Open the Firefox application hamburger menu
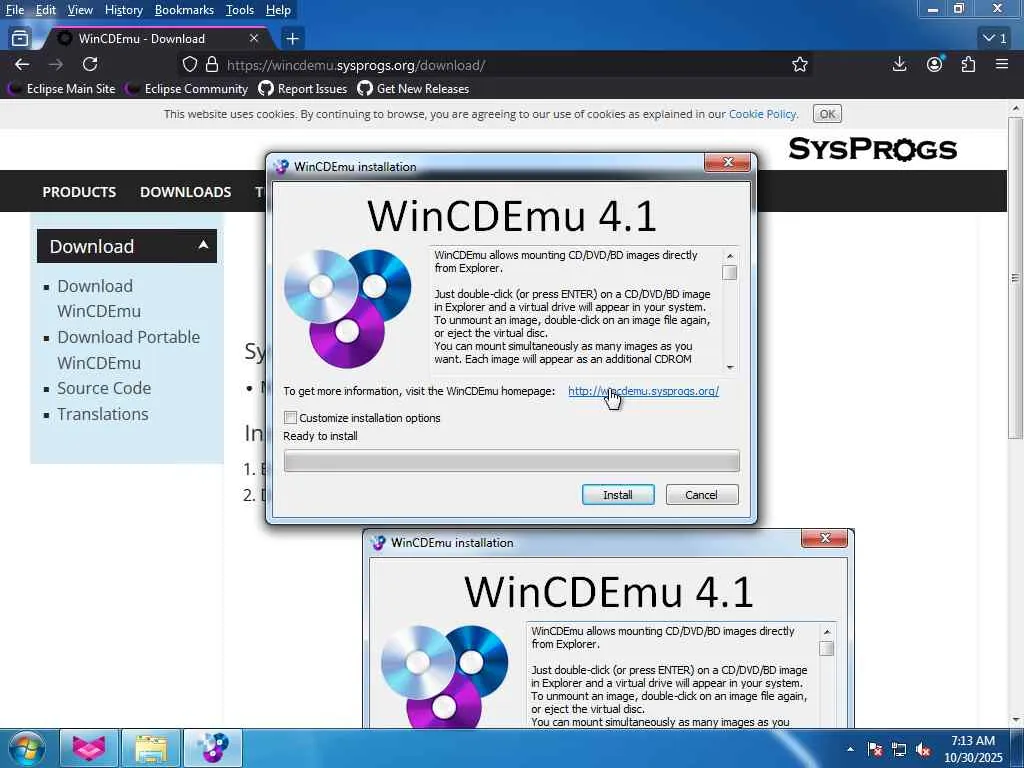Image resolution: width=1024 pixels, height=768 pixels. point(1002,64)
